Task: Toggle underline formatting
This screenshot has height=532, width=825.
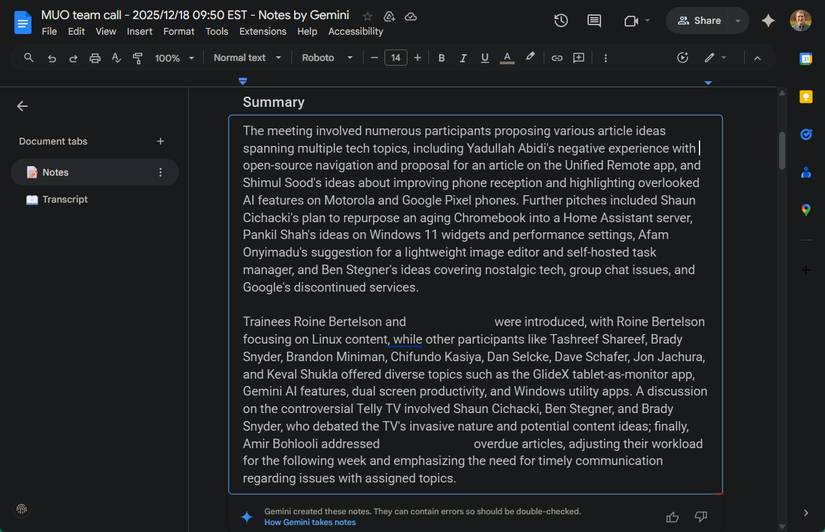Action: (485, 58)
